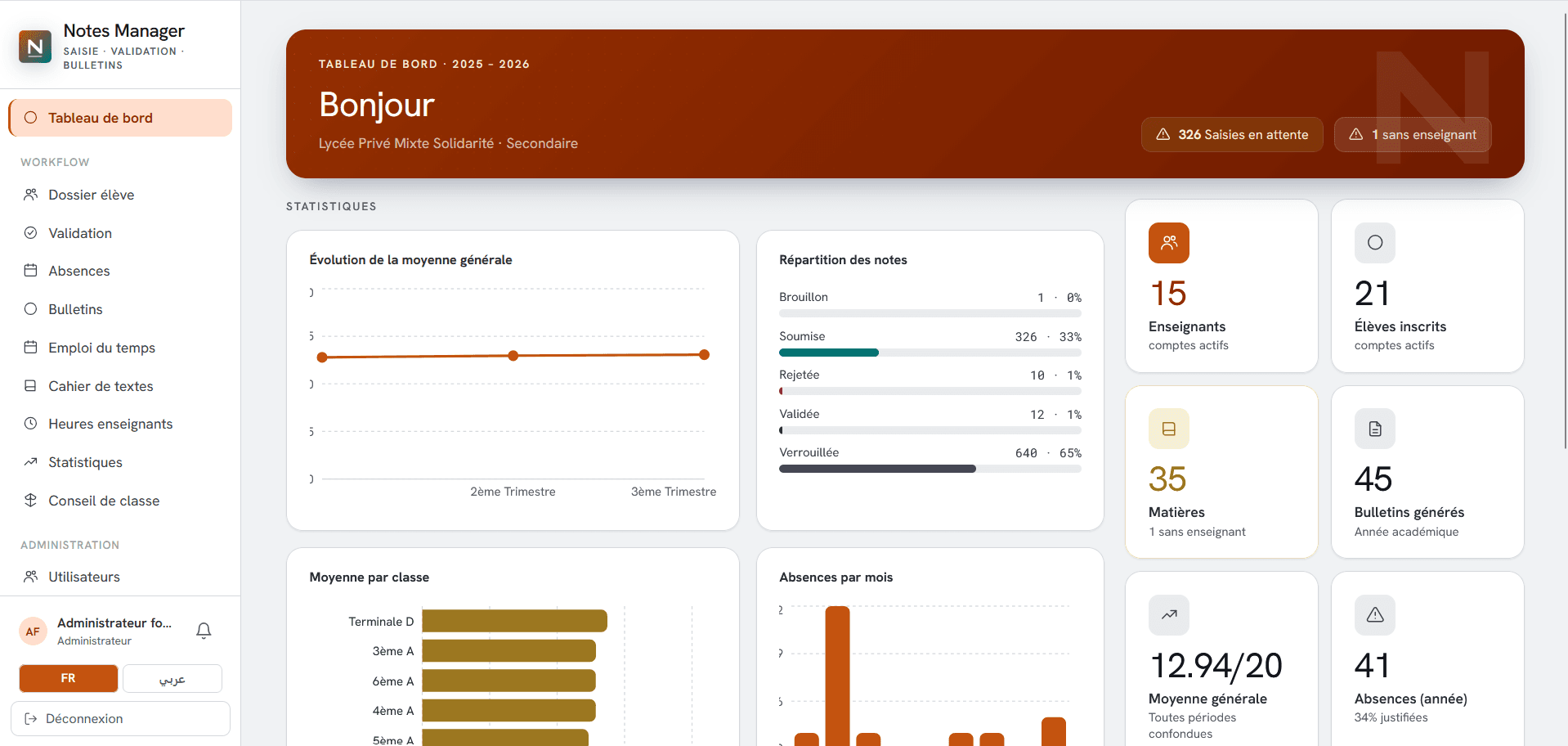Click warning icon in Saisies en attente badge
The width and height of the screenshot is (1568, 746).
[x=1163, y=134]
